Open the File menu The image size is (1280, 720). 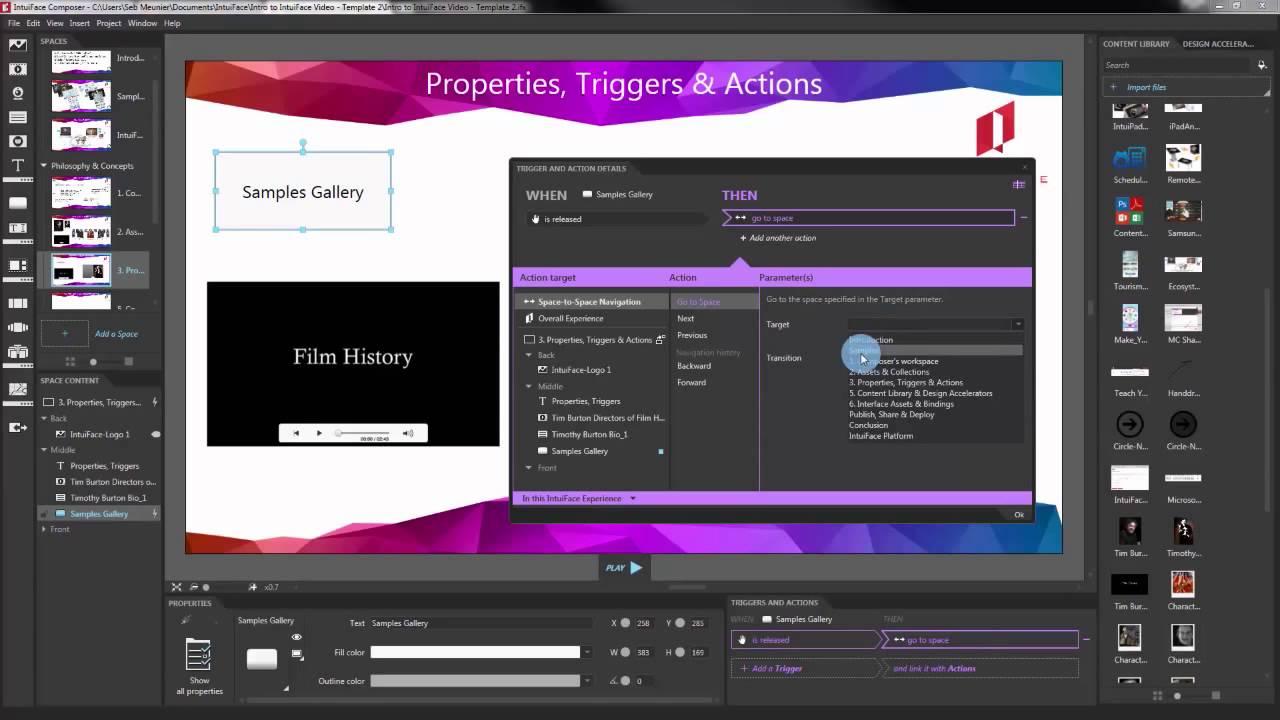[x=14, y=23]
